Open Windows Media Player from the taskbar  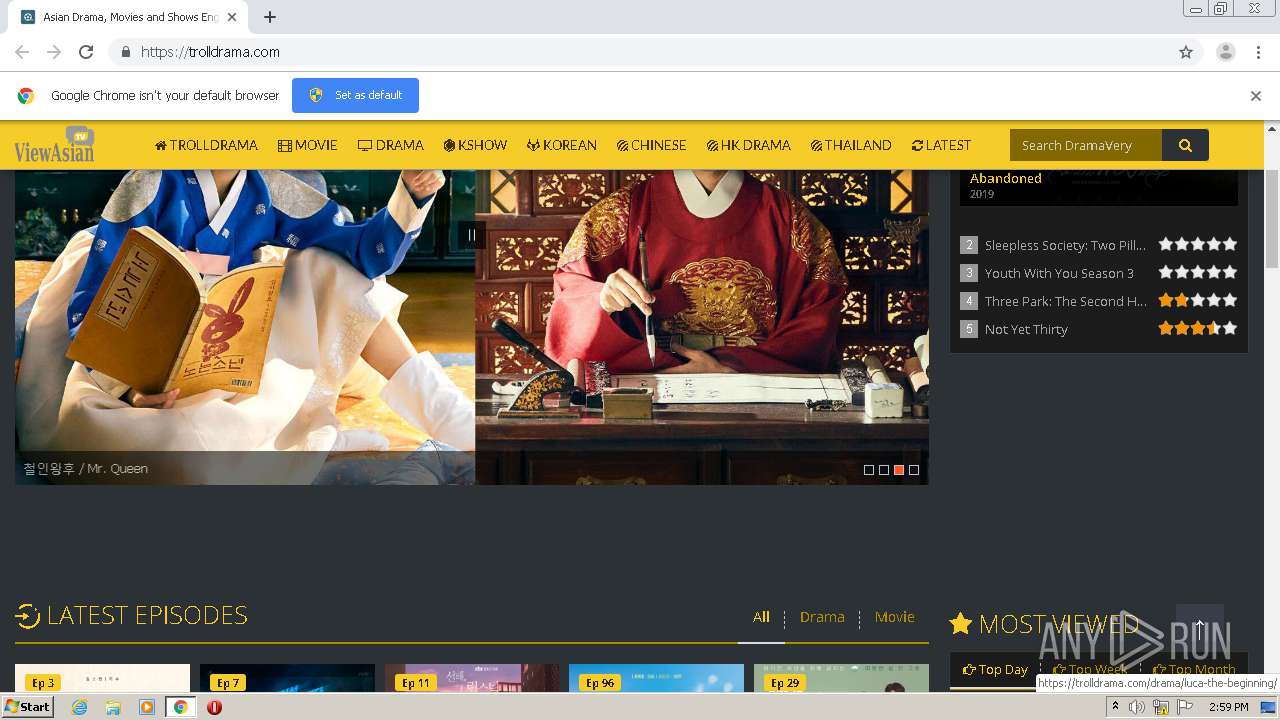coord(147,707)
